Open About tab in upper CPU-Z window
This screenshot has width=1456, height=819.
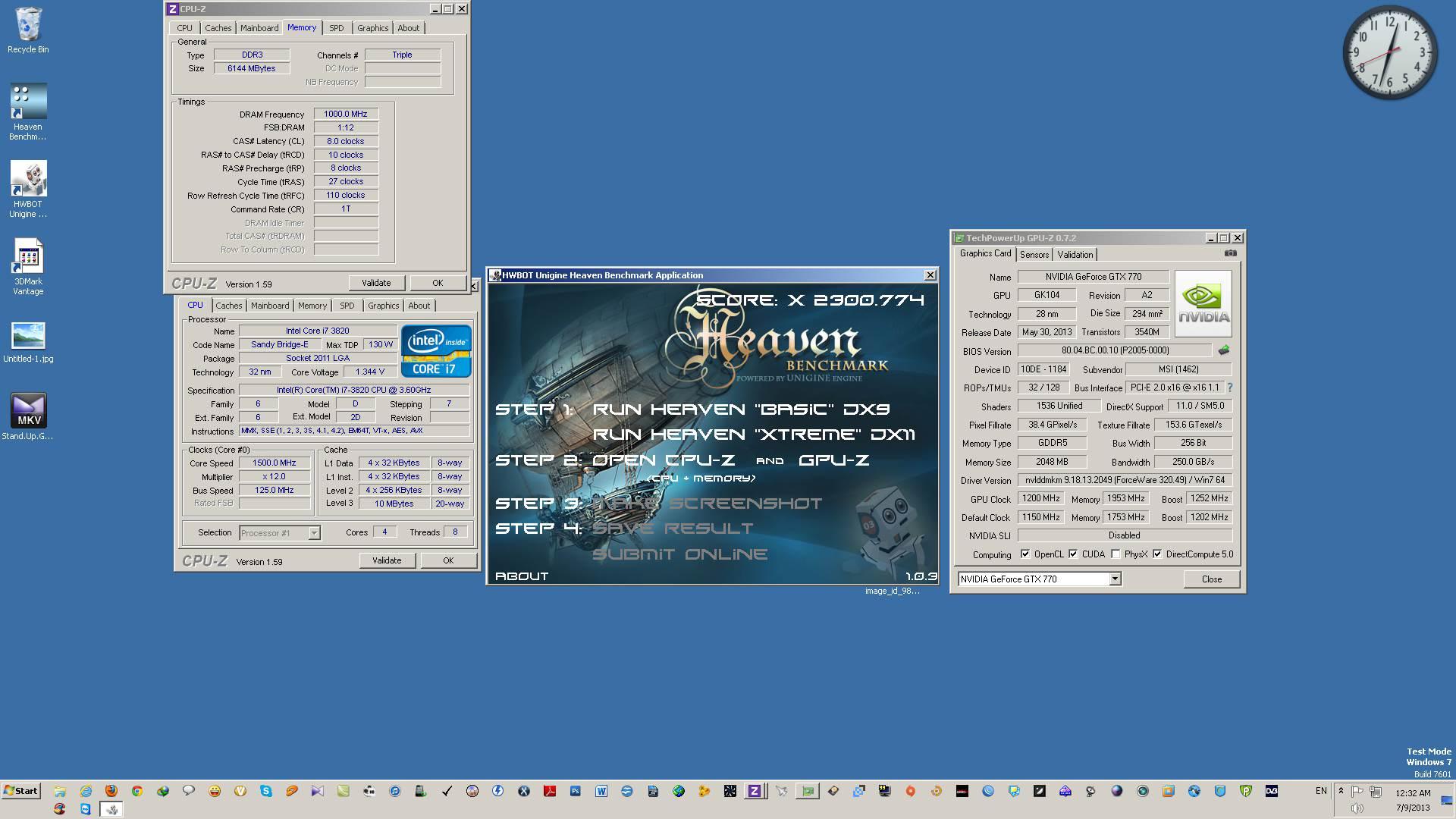pos(408,28)
